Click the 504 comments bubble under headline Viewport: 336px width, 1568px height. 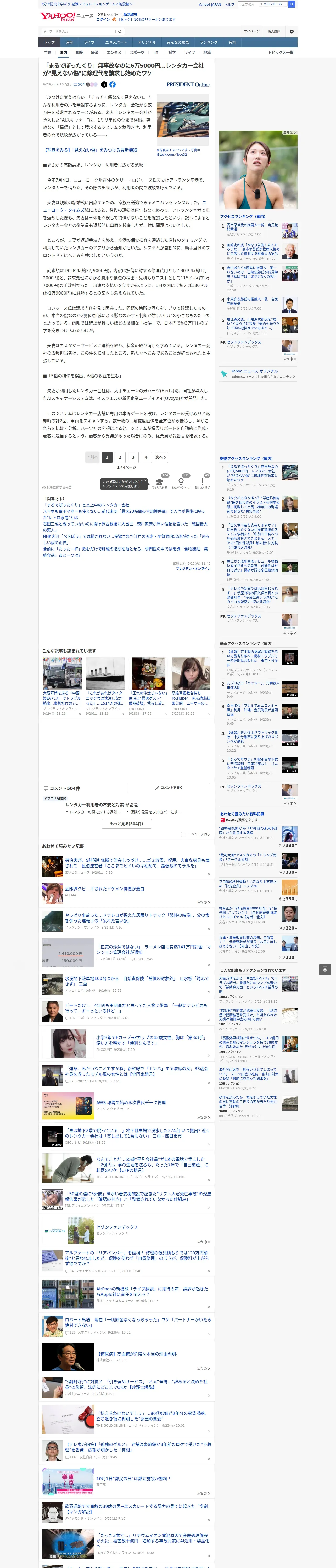coord(80,85)
